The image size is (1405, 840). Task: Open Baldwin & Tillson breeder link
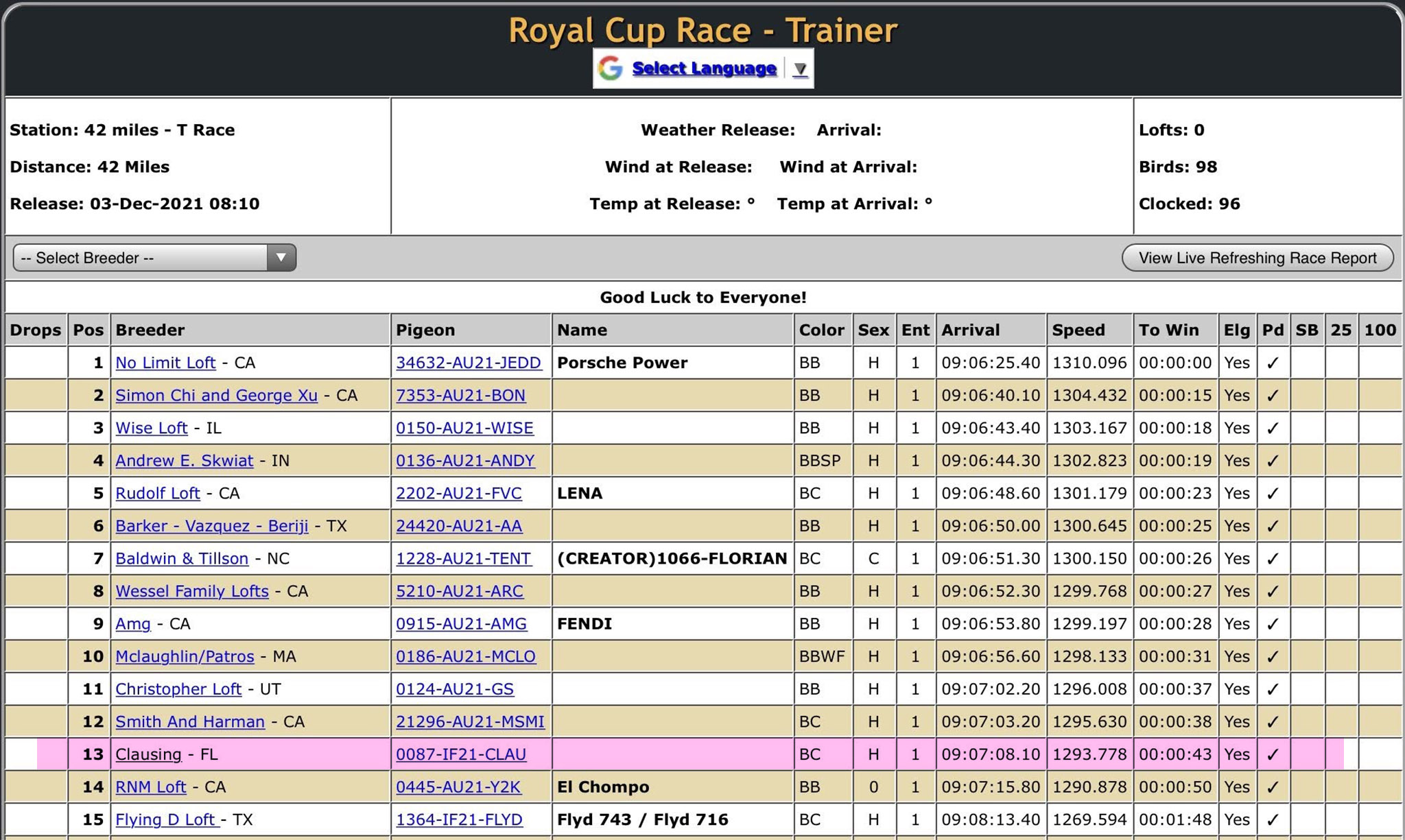(182, 559)
